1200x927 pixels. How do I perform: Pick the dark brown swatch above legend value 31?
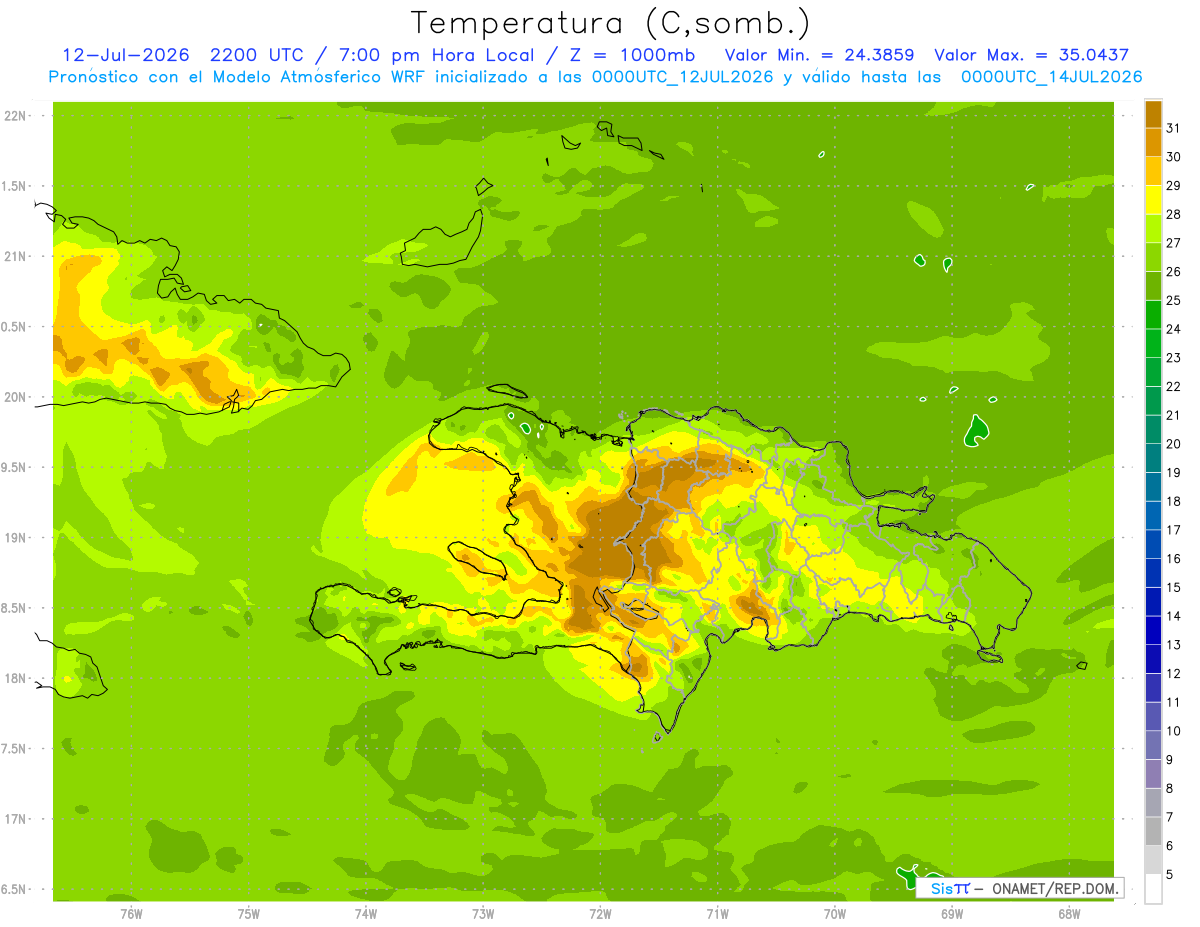[x=1153, y=114]
